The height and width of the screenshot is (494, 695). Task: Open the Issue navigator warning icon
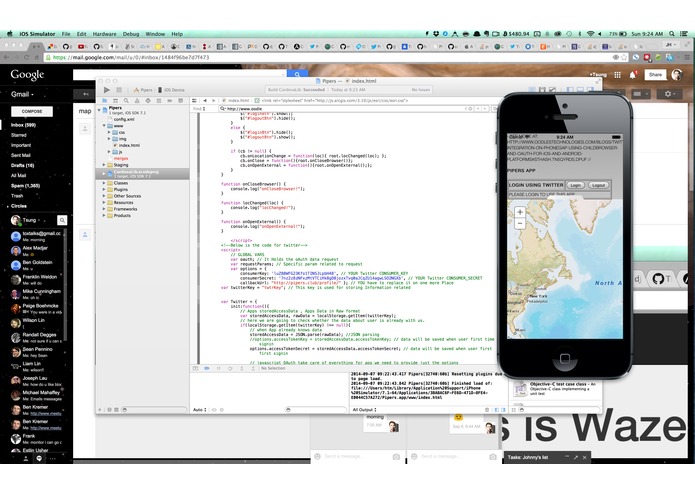(x=137, y=101)
